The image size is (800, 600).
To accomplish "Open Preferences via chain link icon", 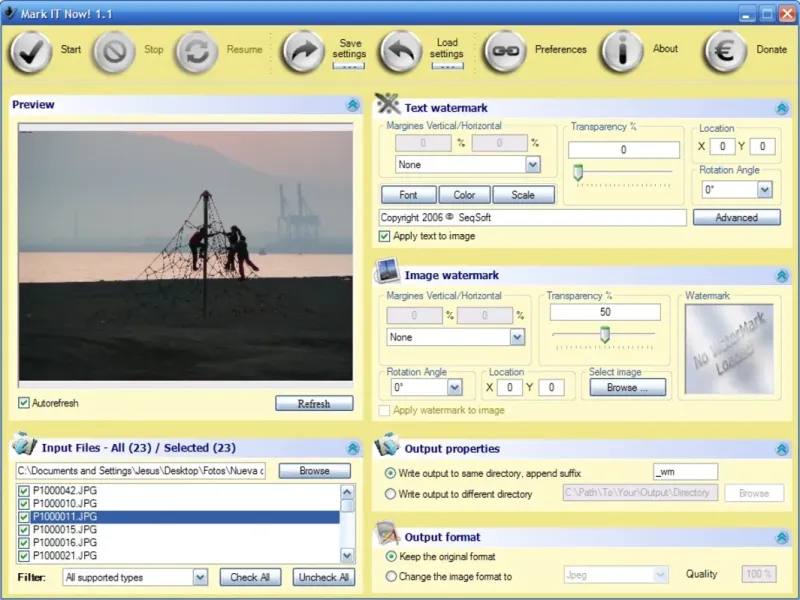I will (504, 52).
